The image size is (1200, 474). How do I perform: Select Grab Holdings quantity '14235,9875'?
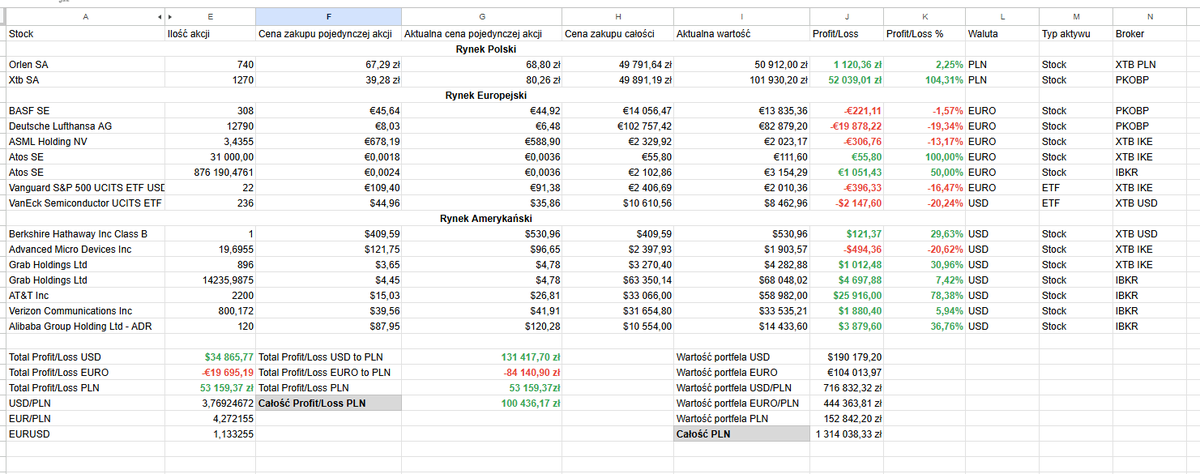[210, 279]
